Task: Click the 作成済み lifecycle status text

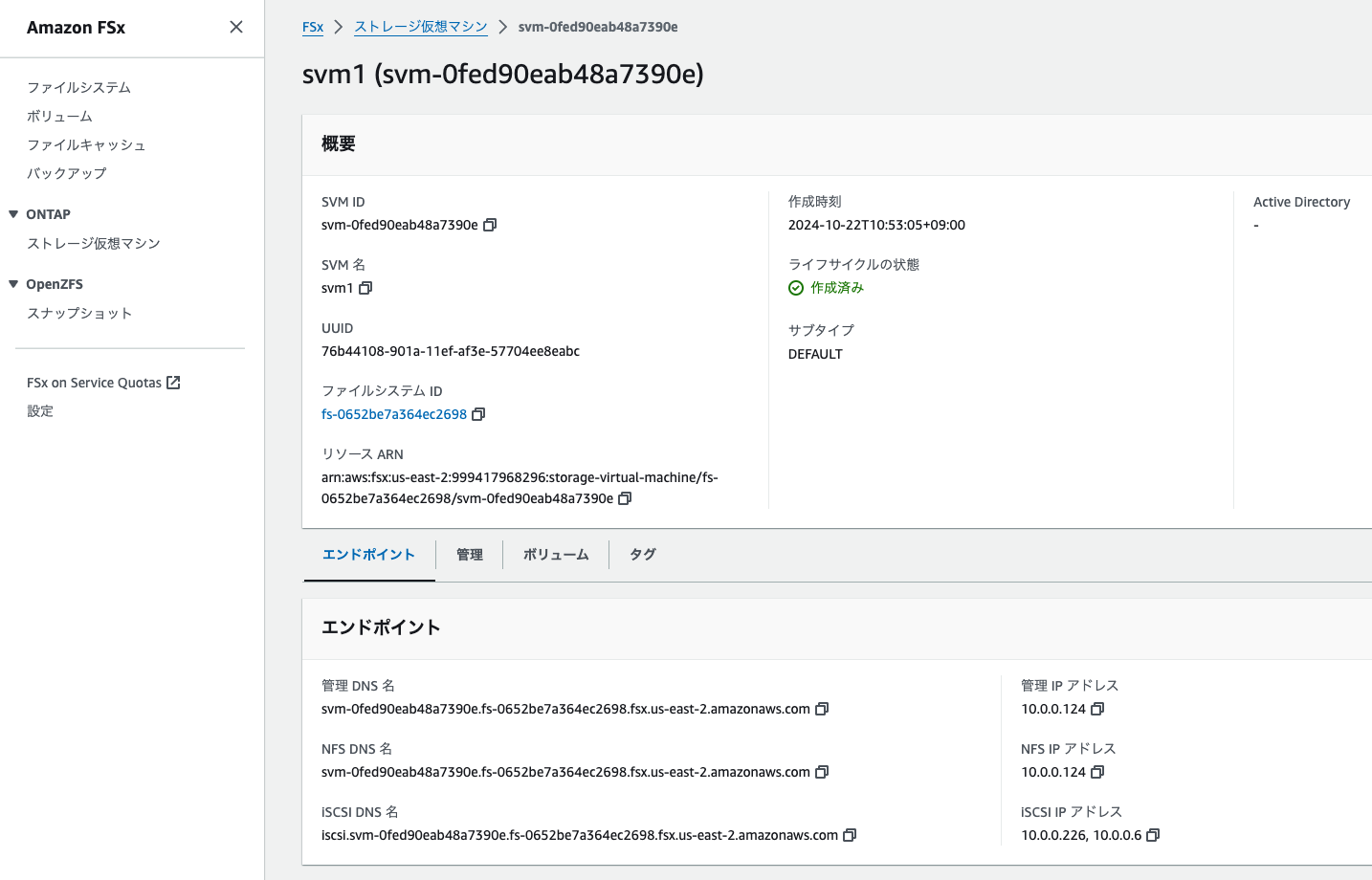Action: click(x=837, y=288)
